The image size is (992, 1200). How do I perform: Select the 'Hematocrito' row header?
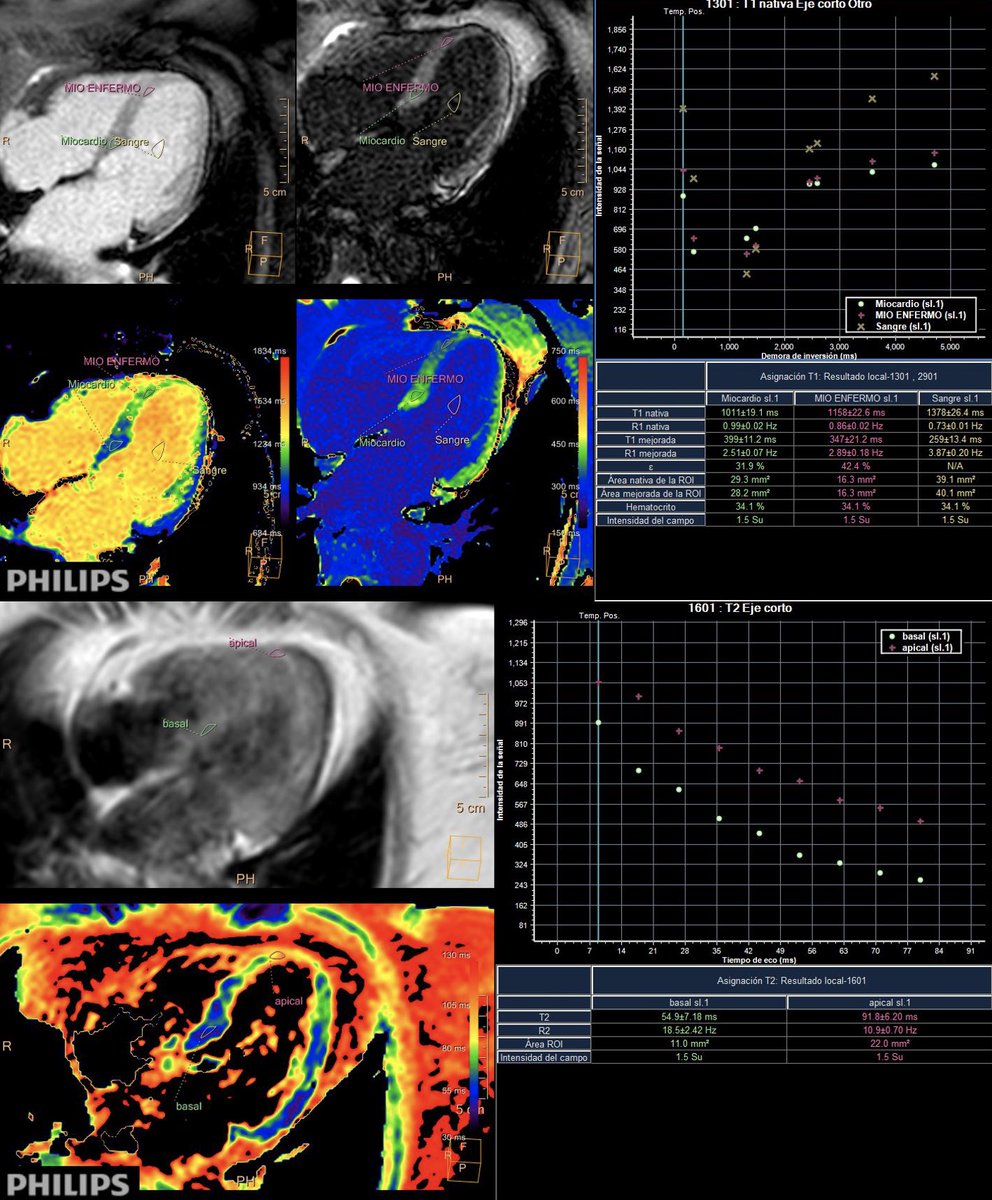coord(651,506)
